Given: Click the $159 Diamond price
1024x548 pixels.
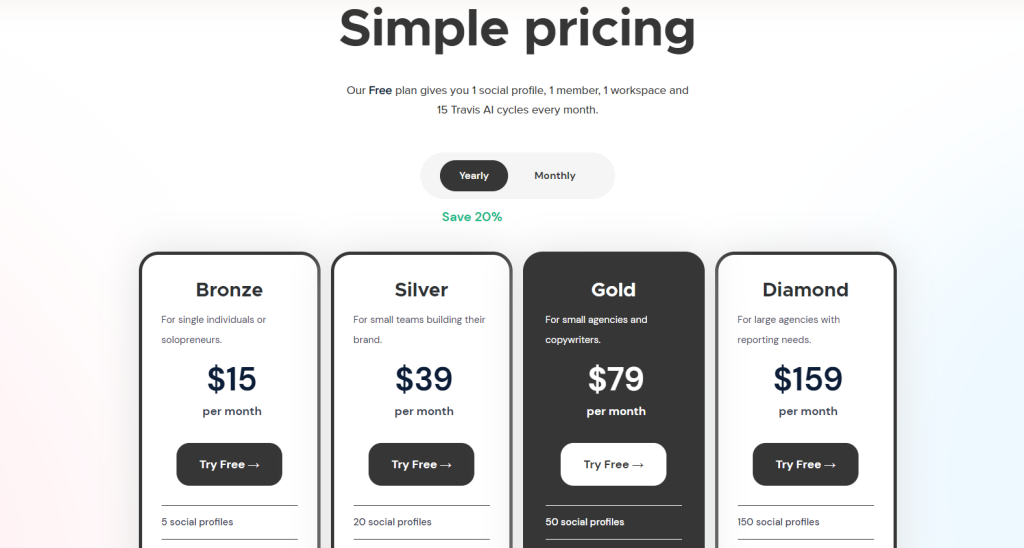Looking at the screenshot, I should (x=807, y=379).
